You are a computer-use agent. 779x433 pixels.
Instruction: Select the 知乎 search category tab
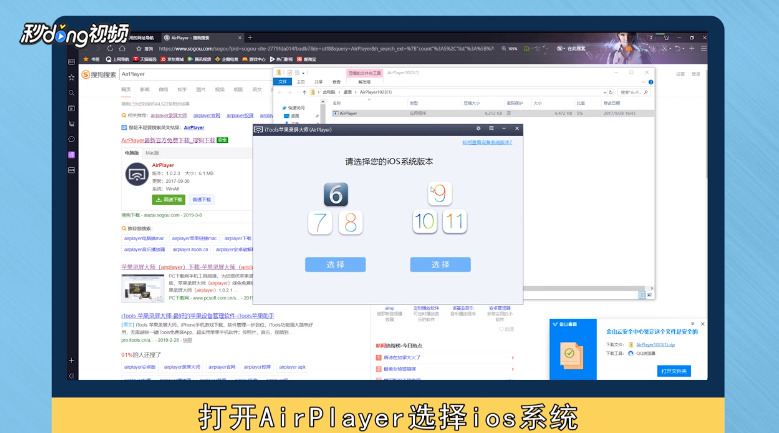(182, 89)
